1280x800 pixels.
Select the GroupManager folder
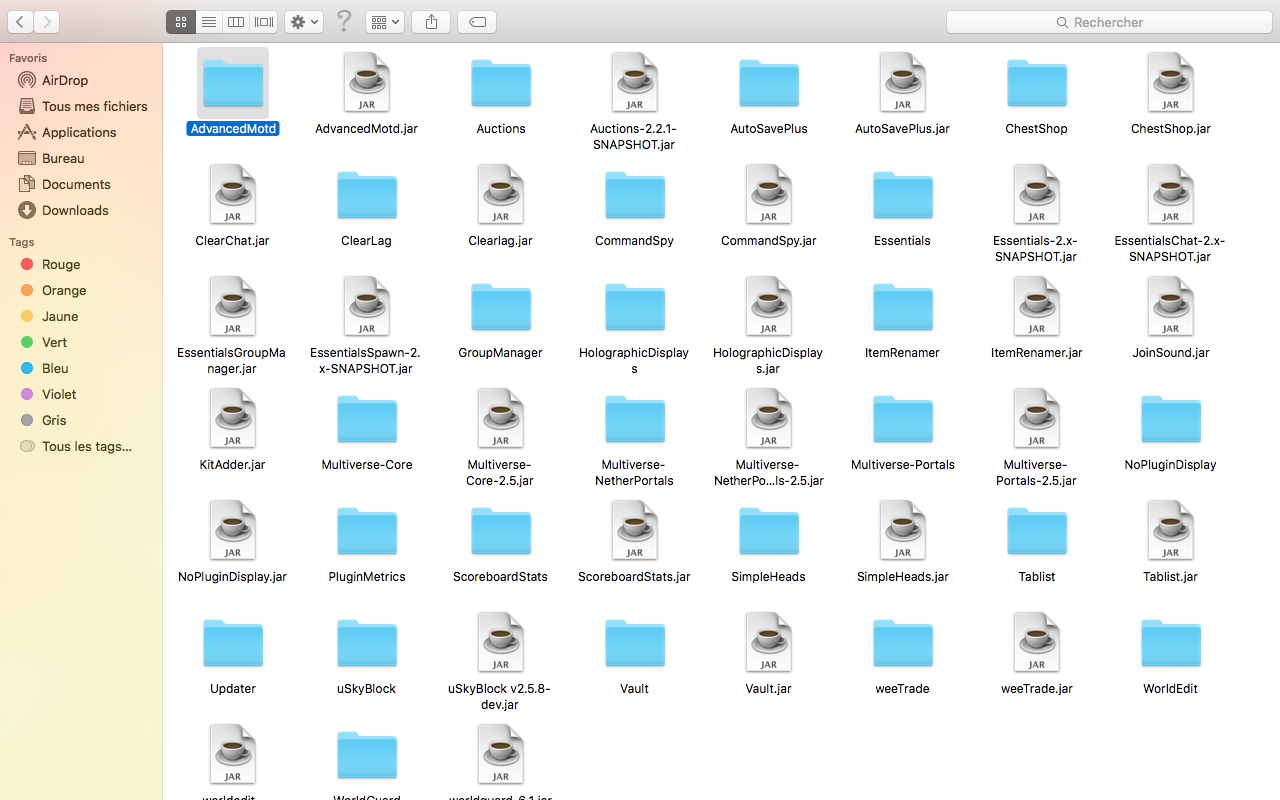[501, 307]
